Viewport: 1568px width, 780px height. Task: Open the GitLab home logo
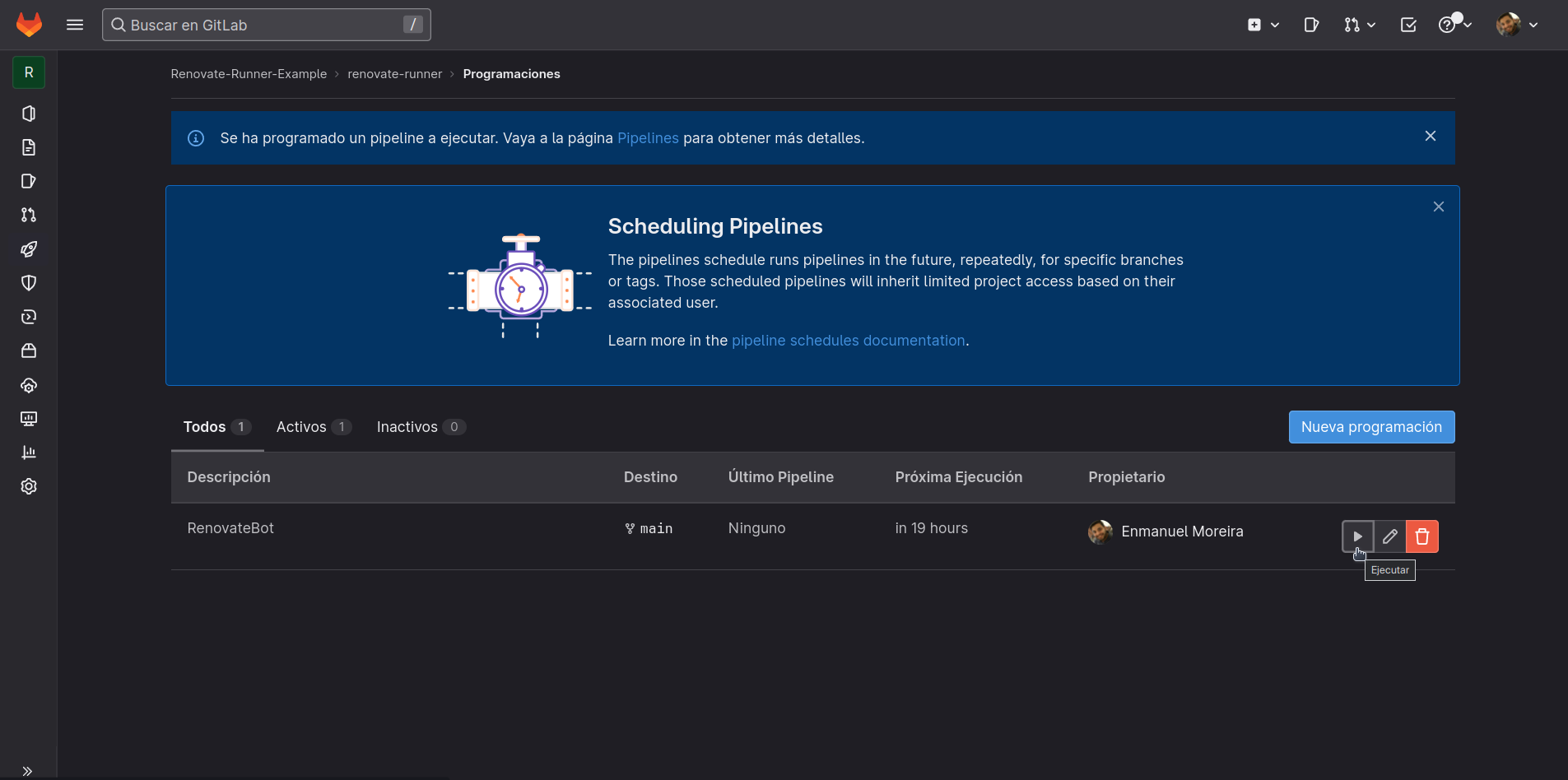pyautogui.click(x=29, y=25)
